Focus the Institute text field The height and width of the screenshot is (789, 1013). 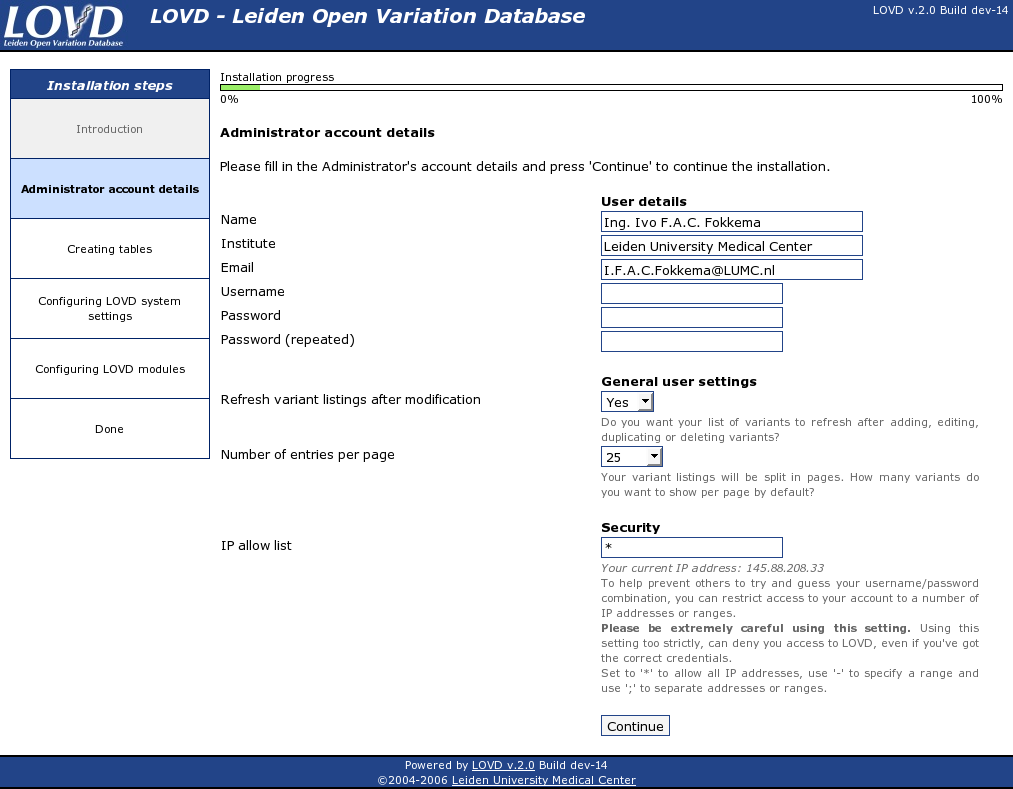click(731, 246)
